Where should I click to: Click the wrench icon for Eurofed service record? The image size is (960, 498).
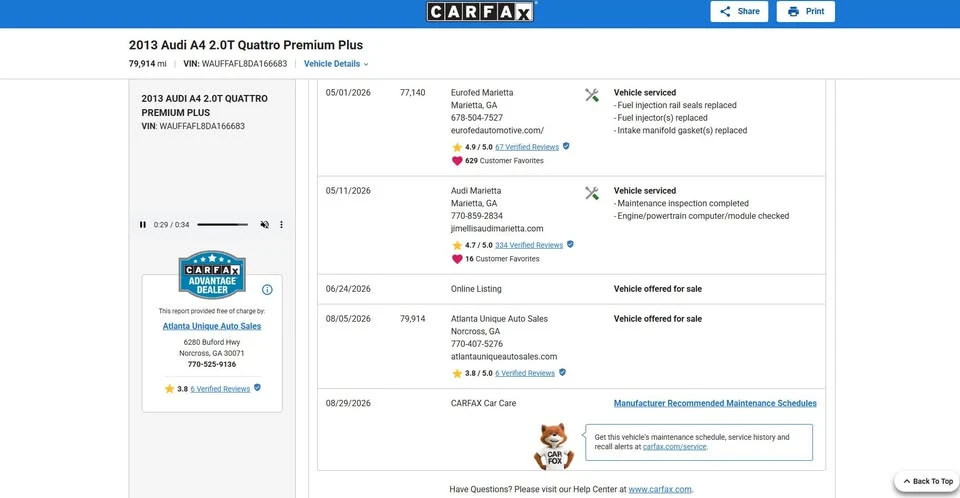591,95
